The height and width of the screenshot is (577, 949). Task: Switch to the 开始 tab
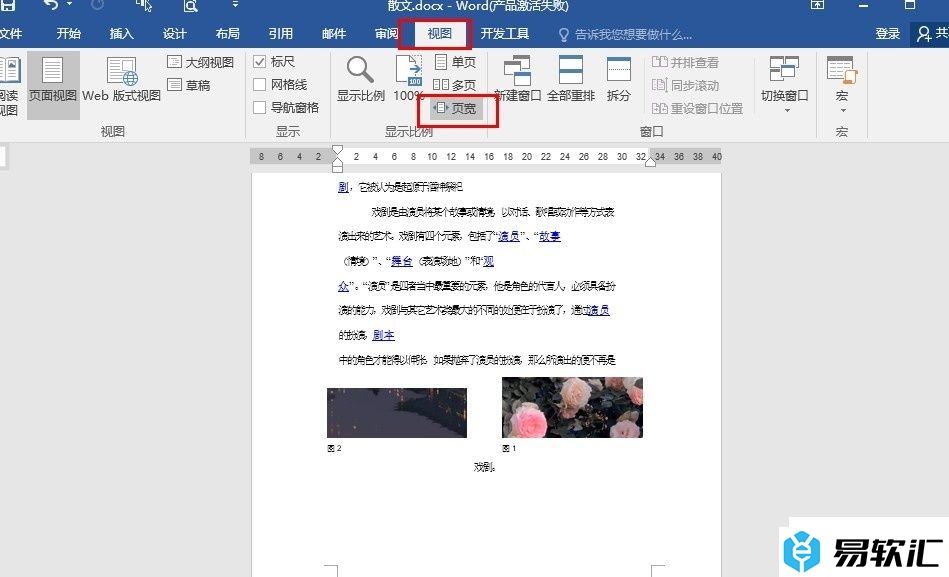(x=68, y=34)
